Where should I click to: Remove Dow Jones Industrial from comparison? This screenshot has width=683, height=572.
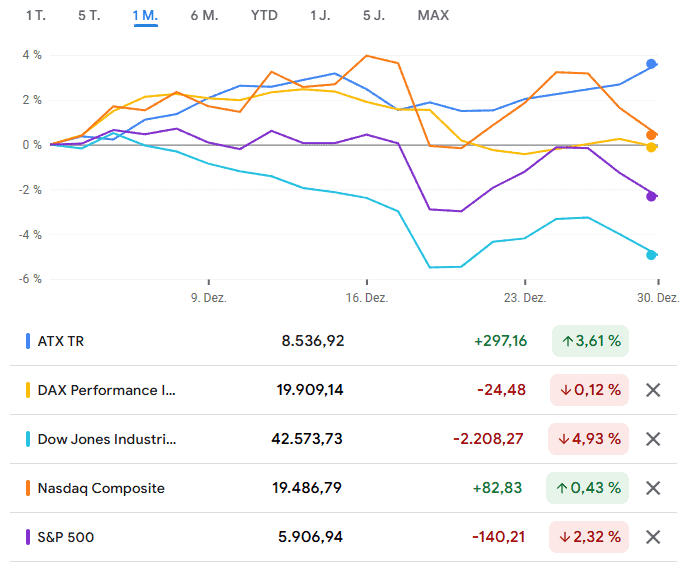point(653,439)
